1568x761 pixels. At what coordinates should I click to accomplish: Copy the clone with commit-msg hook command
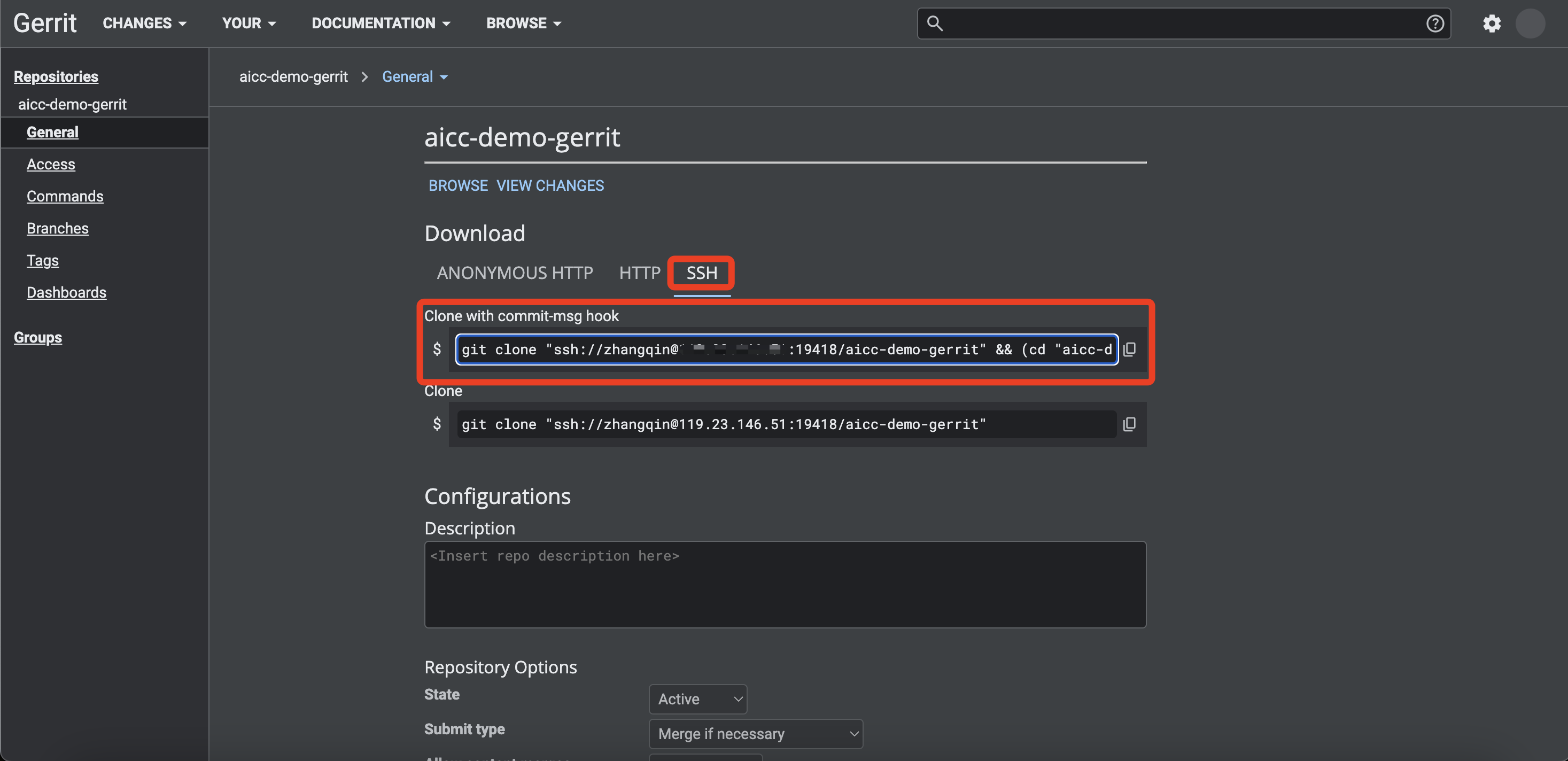tap(1129, 350)
